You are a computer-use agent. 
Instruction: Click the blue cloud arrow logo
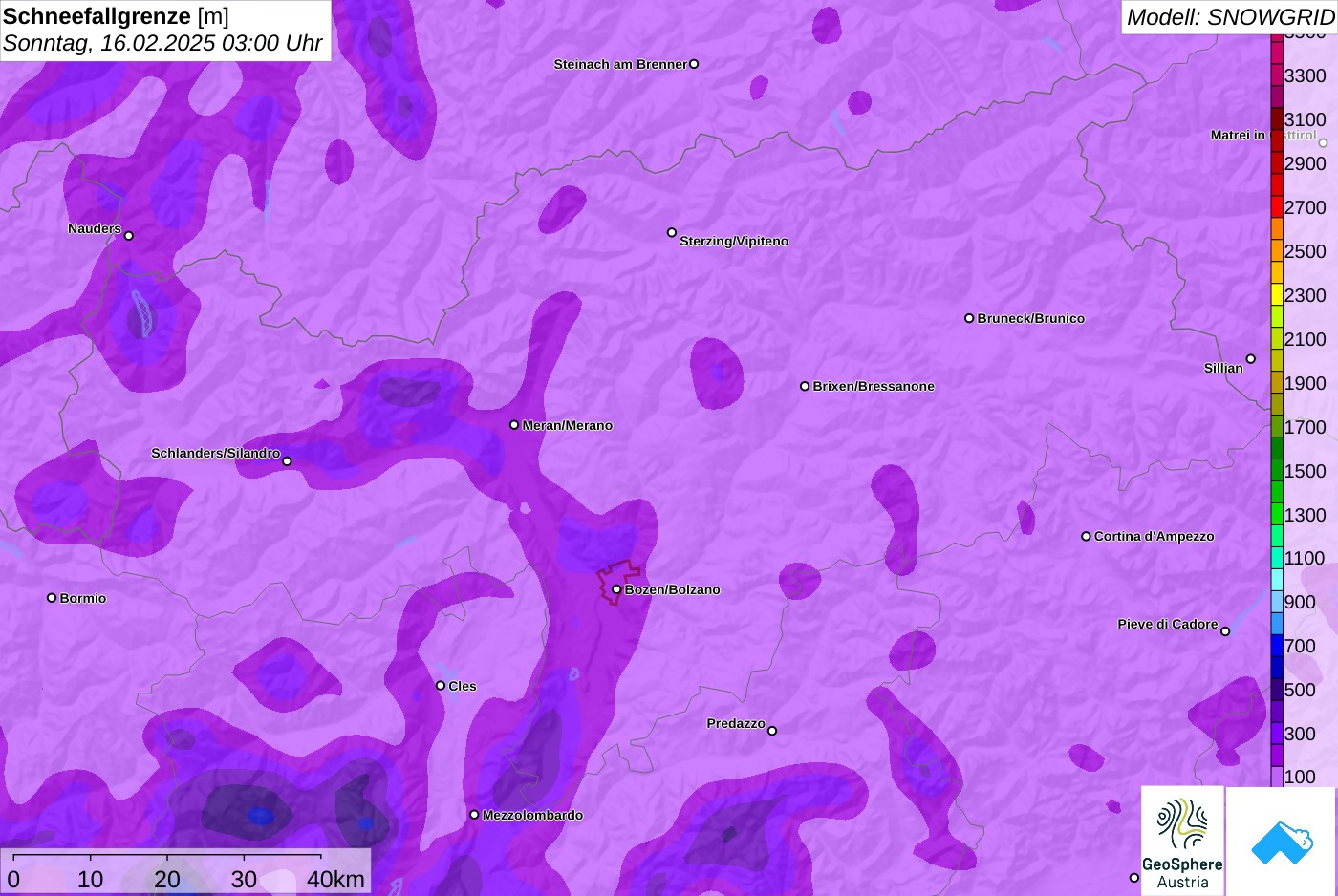(1282, 841)
